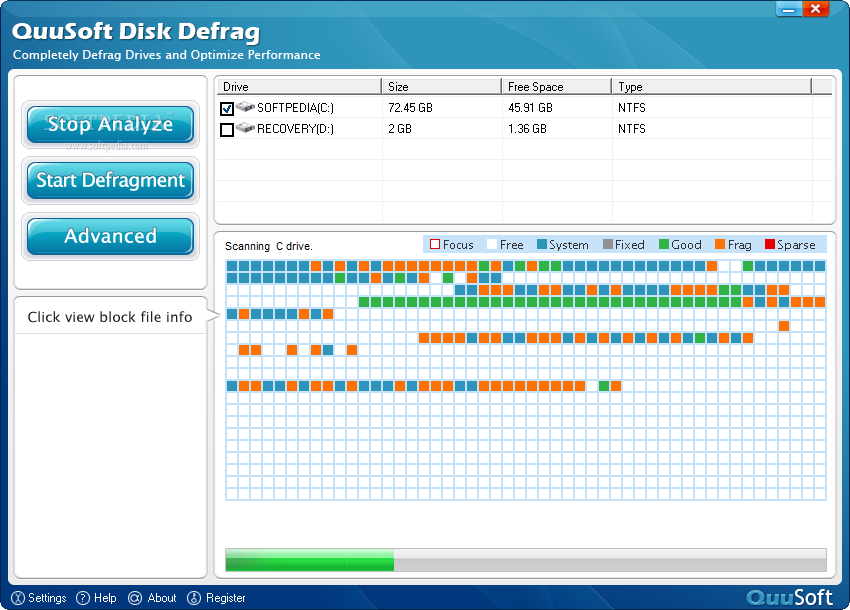Select the SOFTPEDIA(C:) drive name

[x=295, y=108]
